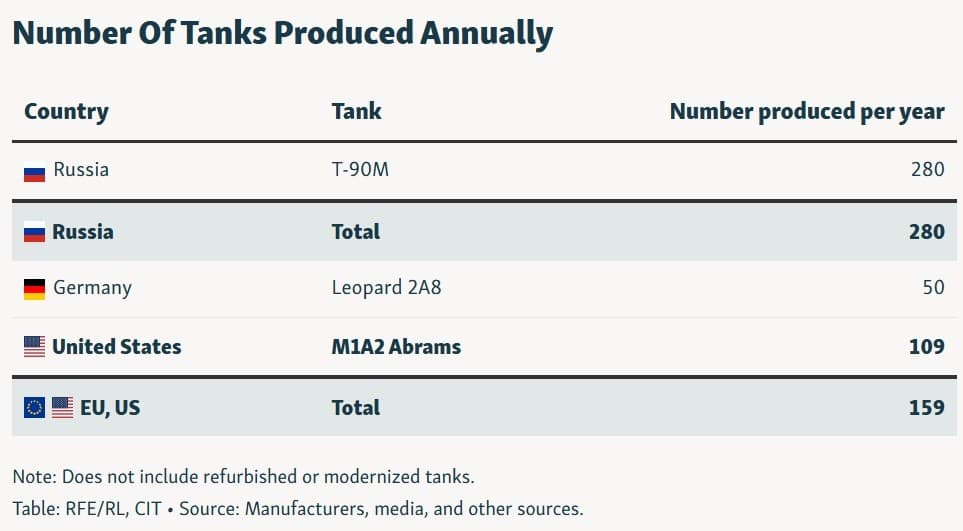The width and height of the screenshot is (963, 531).
Task: Click the value 159 in total row
Action: [927, 407]
